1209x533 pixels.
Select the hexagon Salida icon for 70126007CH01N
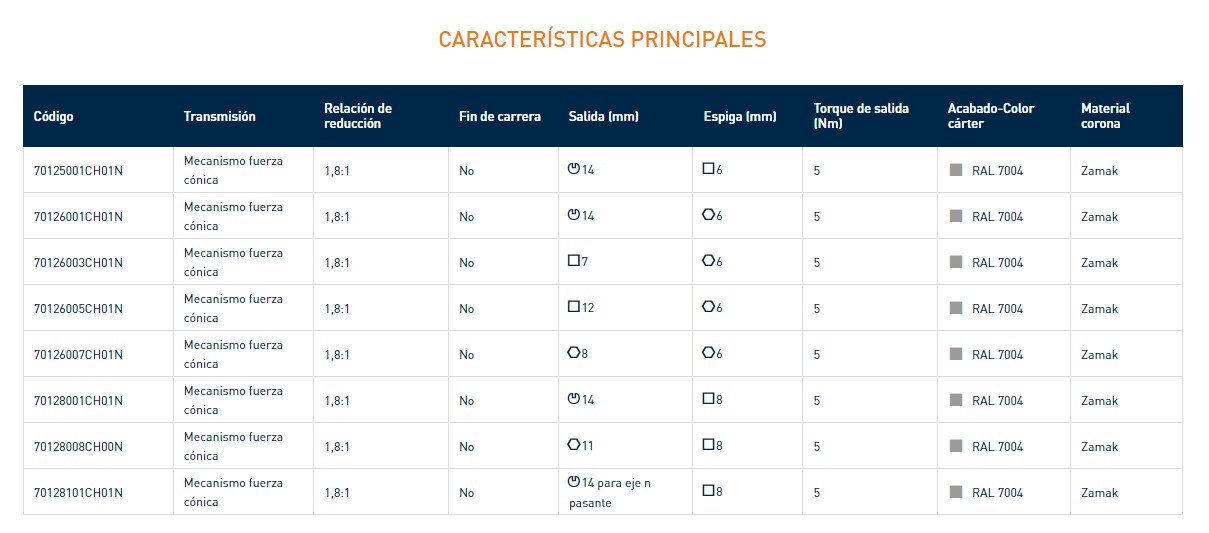[x=573, y=353]
